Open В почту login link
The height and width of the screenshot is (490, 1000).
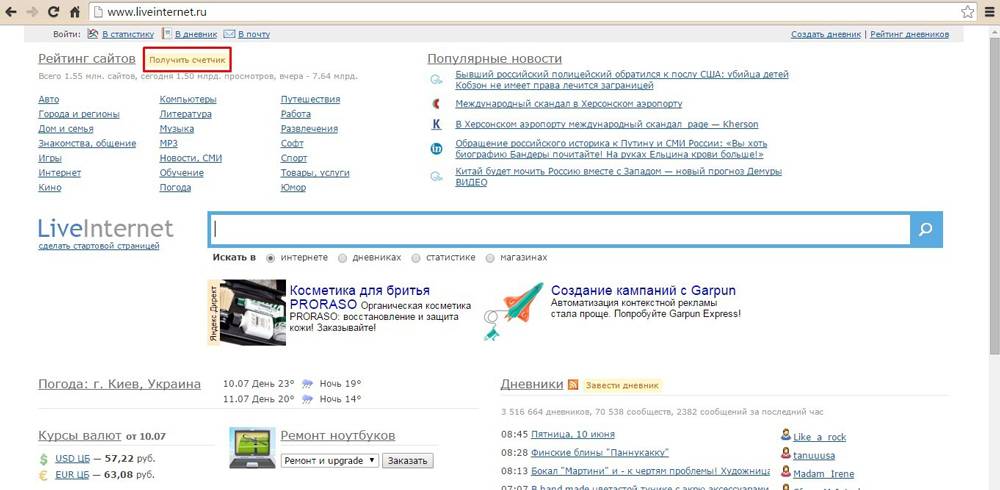[x=254, y=34]
